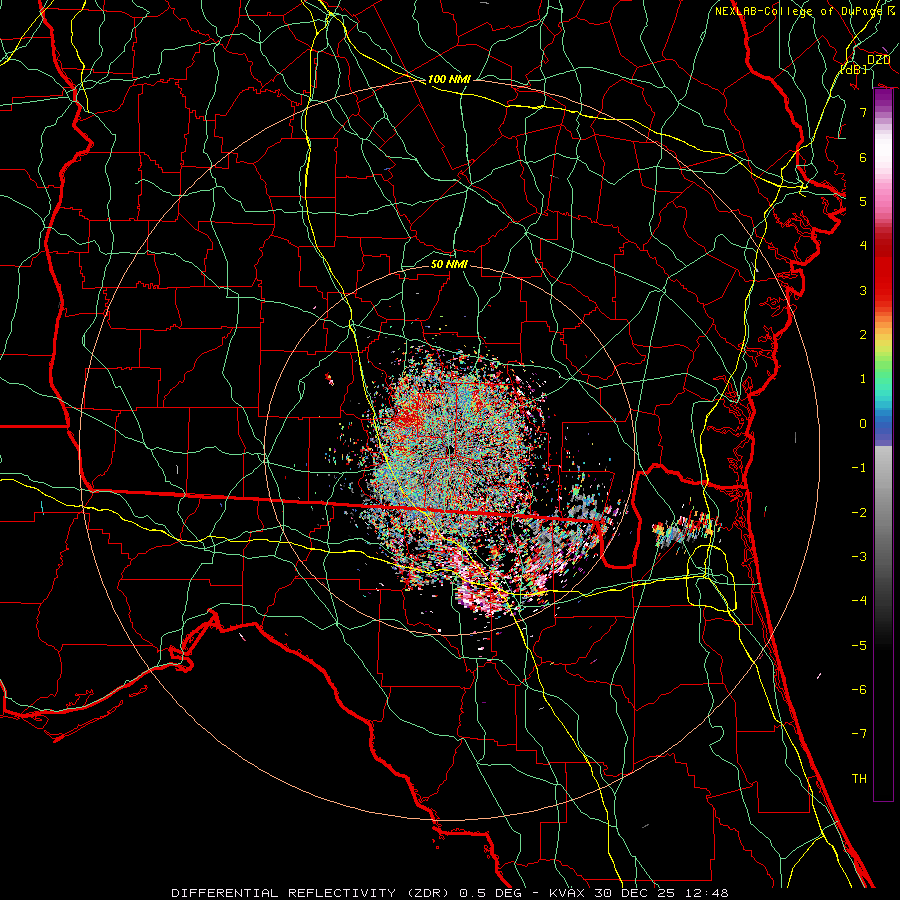This screenshot has width=900, height=900.
Task: Select the -6 value on the scale
Action: (859, 689)
